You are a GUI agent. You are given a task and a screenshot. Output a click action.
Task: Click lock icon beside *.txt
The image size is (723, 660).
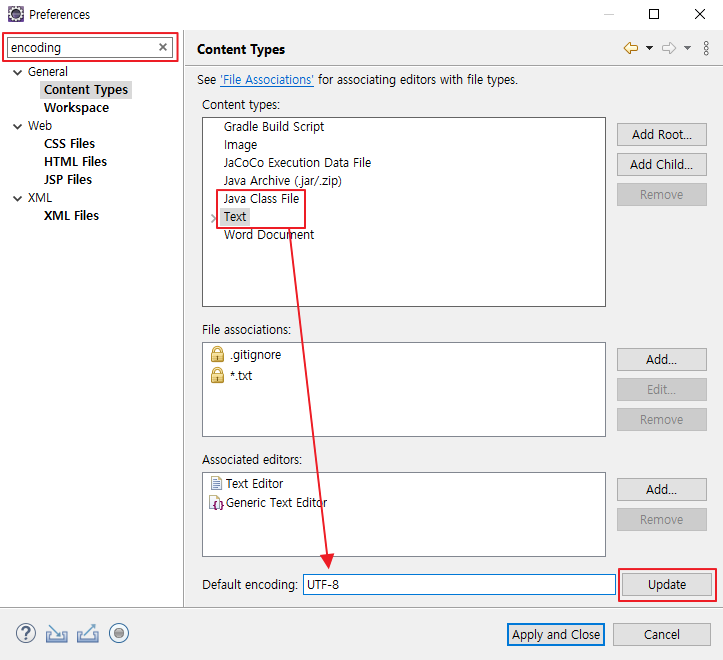pos(217,375)
